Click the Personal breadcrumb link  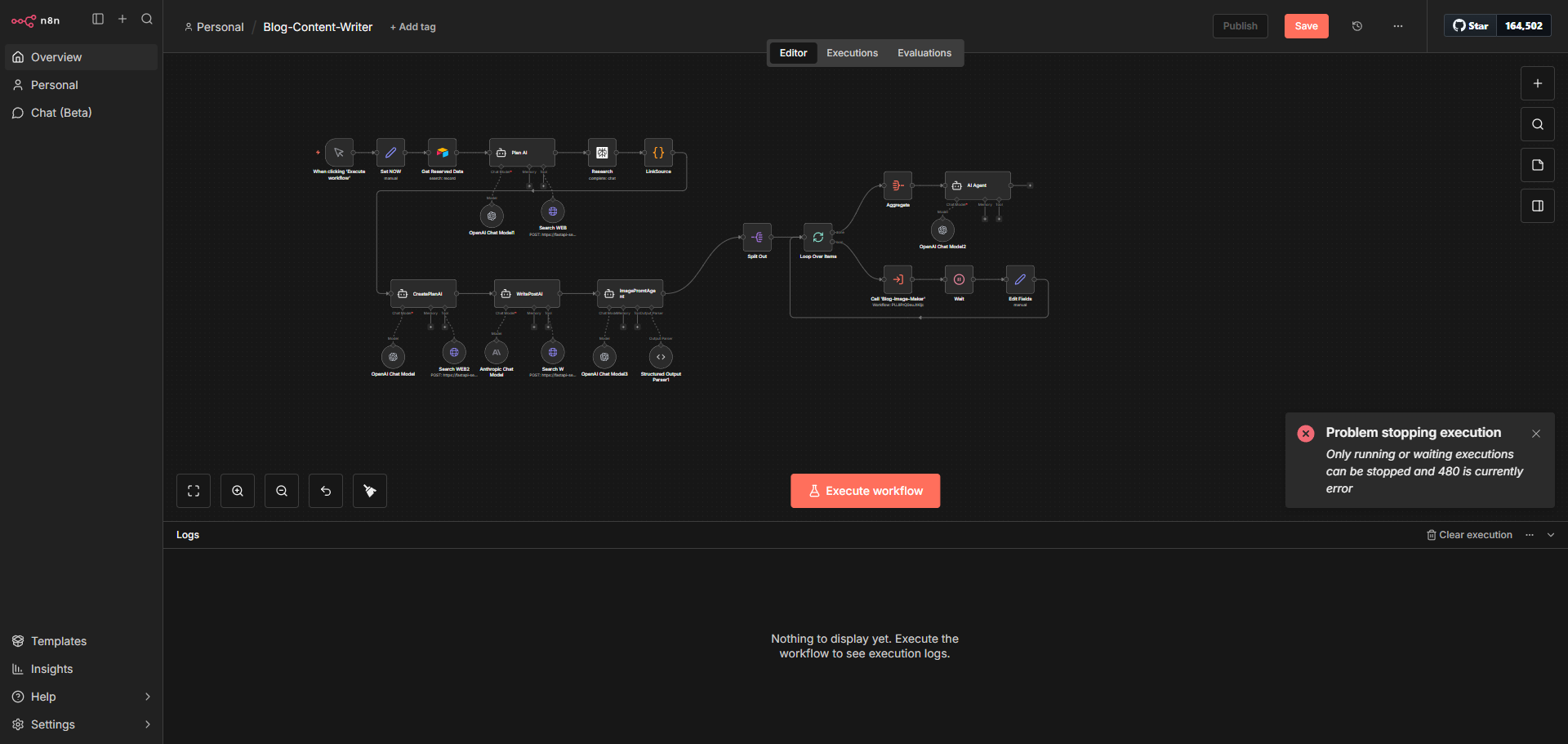214,27
